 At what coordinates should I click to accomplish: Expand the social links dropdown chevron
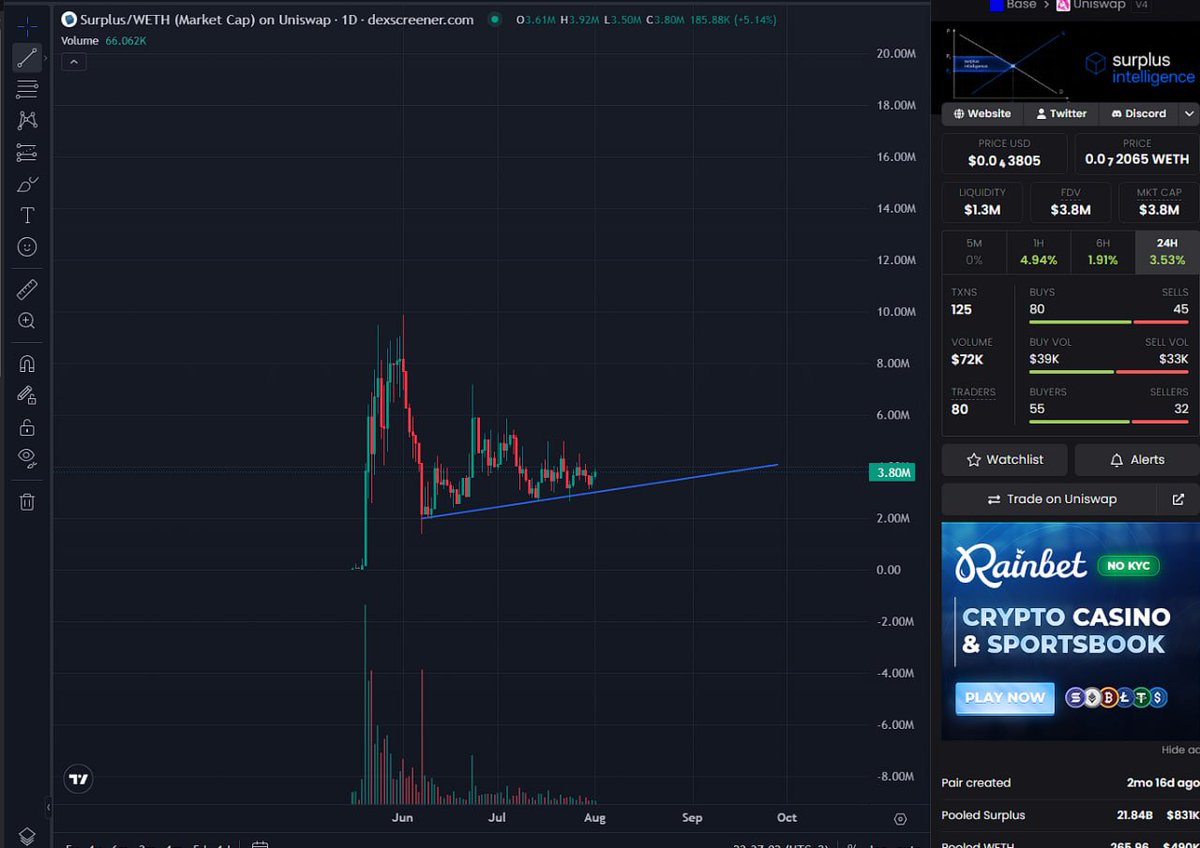click(1189, 113)
